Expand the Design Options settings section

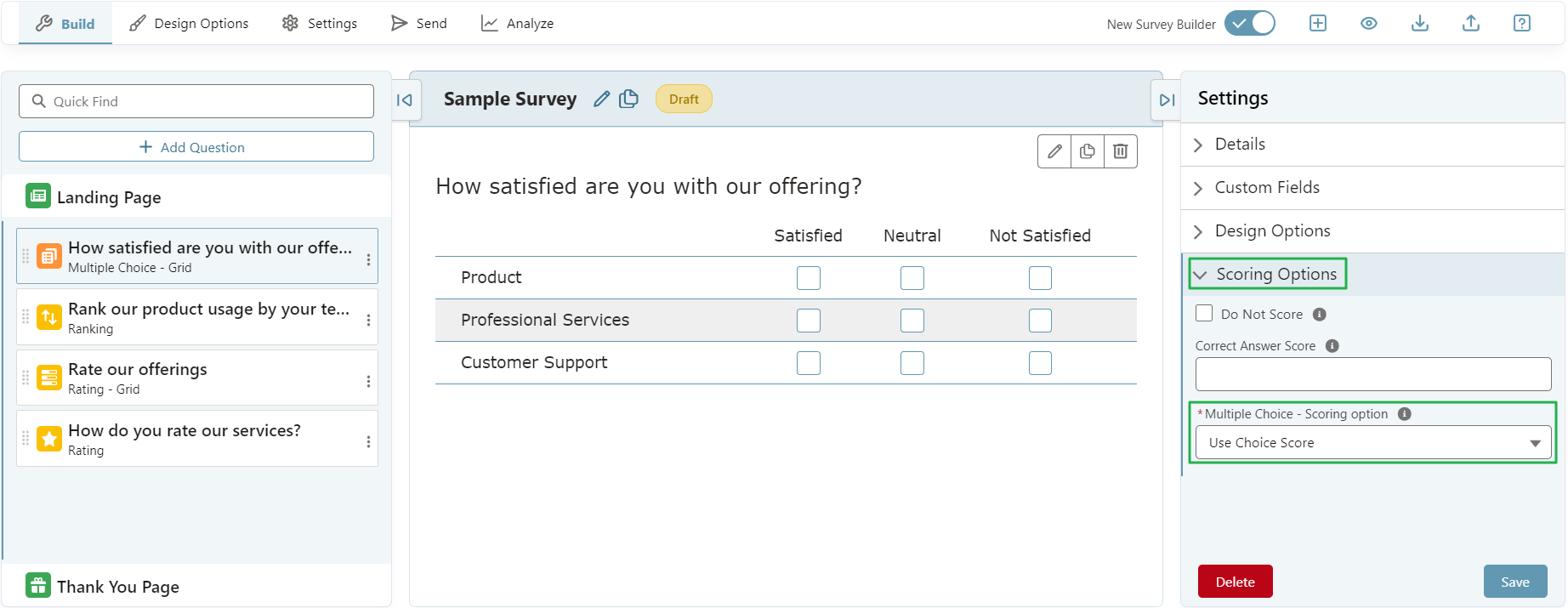pos(1372,231)
